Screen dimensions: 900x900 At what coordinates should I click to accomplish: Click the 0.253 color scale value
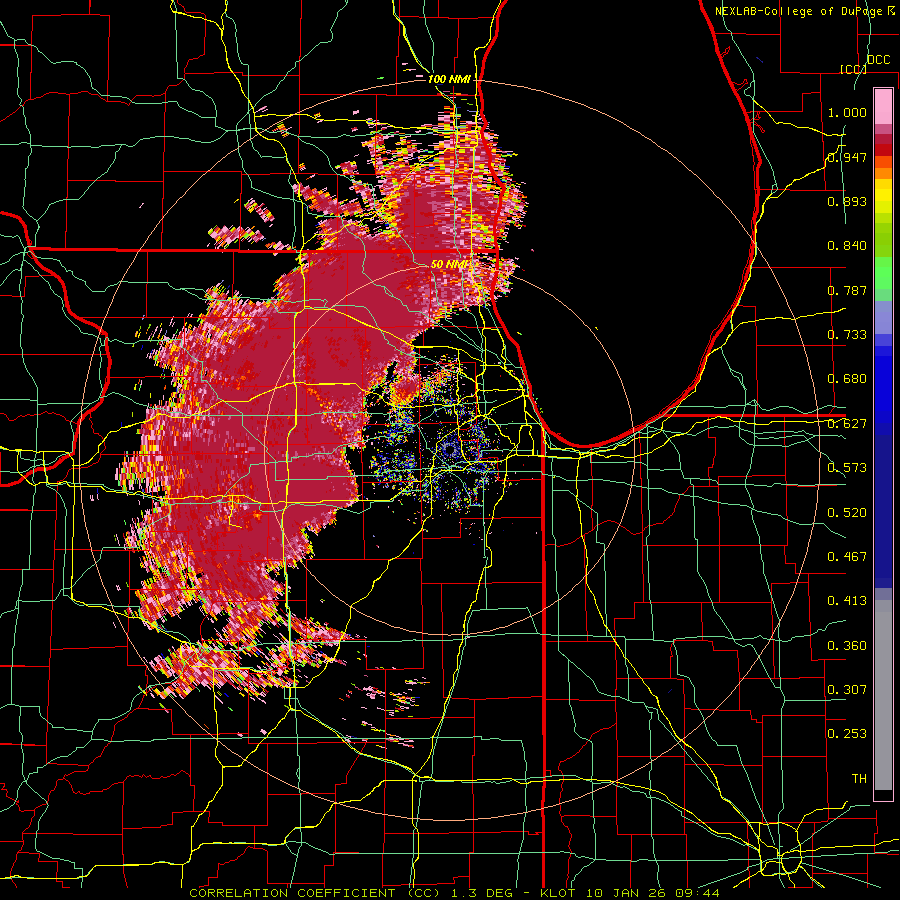click(847, 734)
